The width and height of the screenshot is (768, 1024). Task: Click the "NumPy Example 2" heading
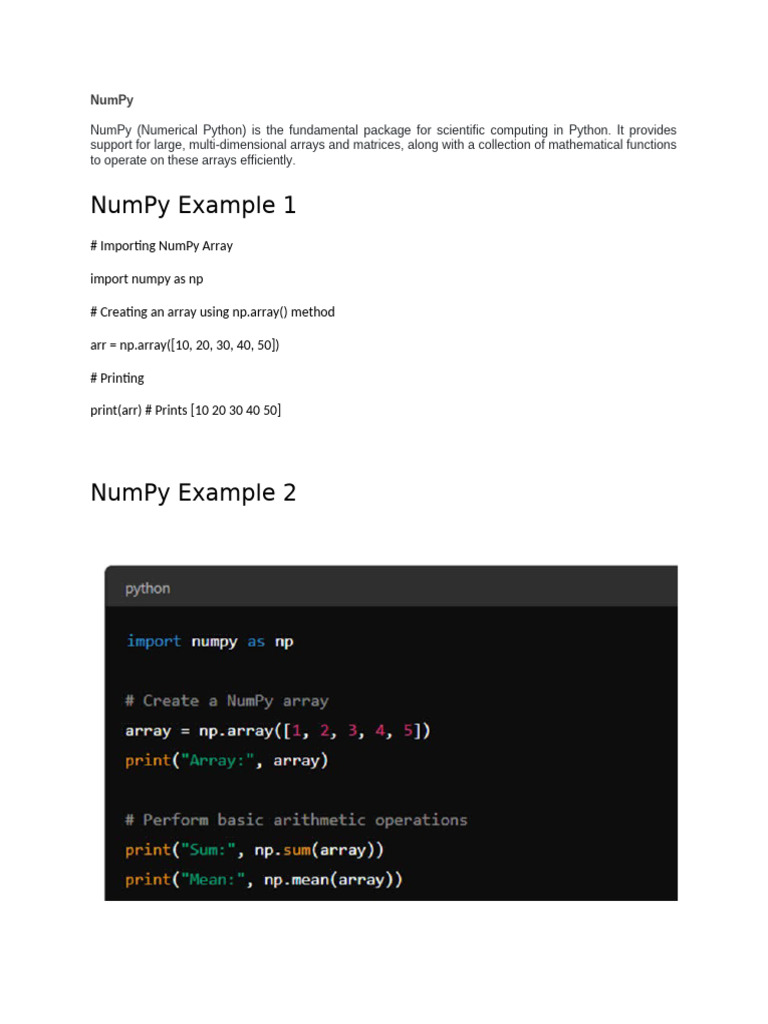click(193, 493)
